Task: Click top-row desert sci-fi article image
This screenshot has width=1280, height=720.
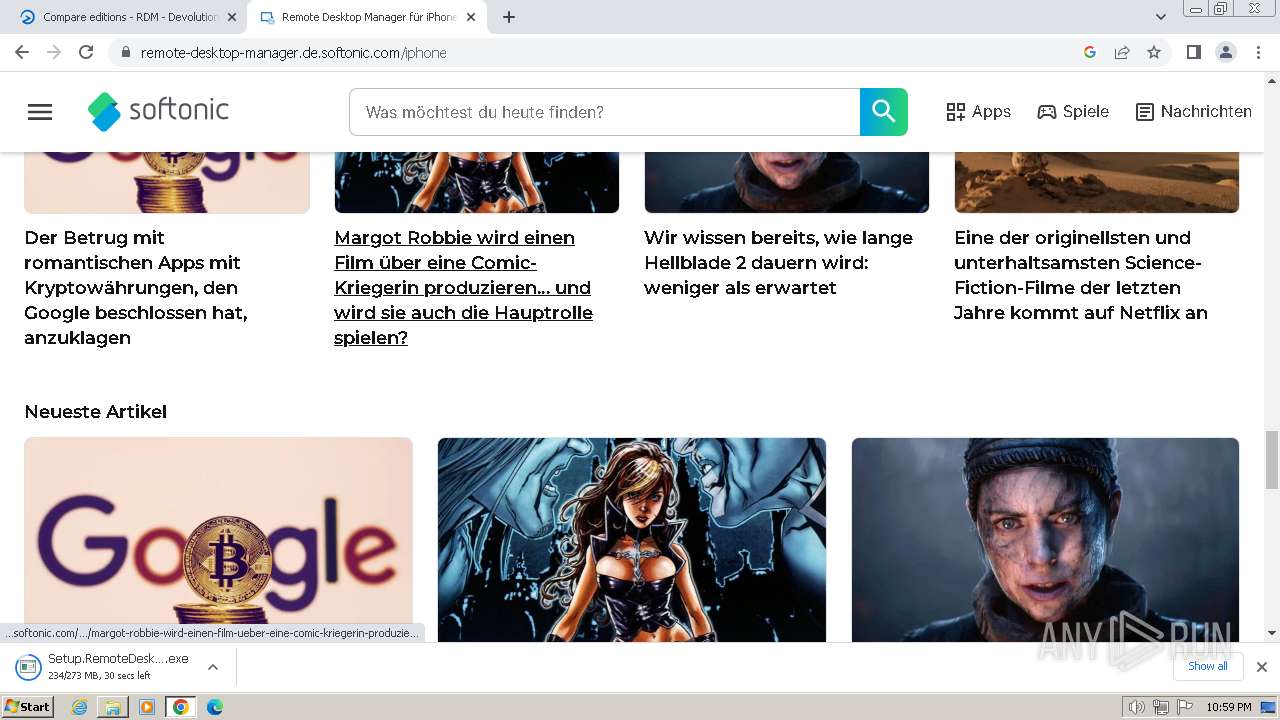Action: coord(1097,183)
